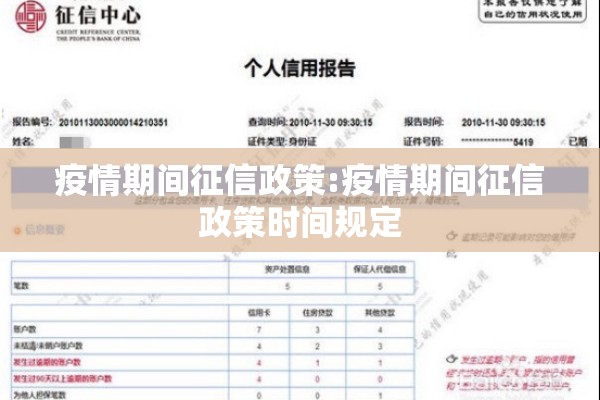Click the boxed notice in the top-right corner
Viewport: 600px width, 400px height.
[x=532, y=10]
